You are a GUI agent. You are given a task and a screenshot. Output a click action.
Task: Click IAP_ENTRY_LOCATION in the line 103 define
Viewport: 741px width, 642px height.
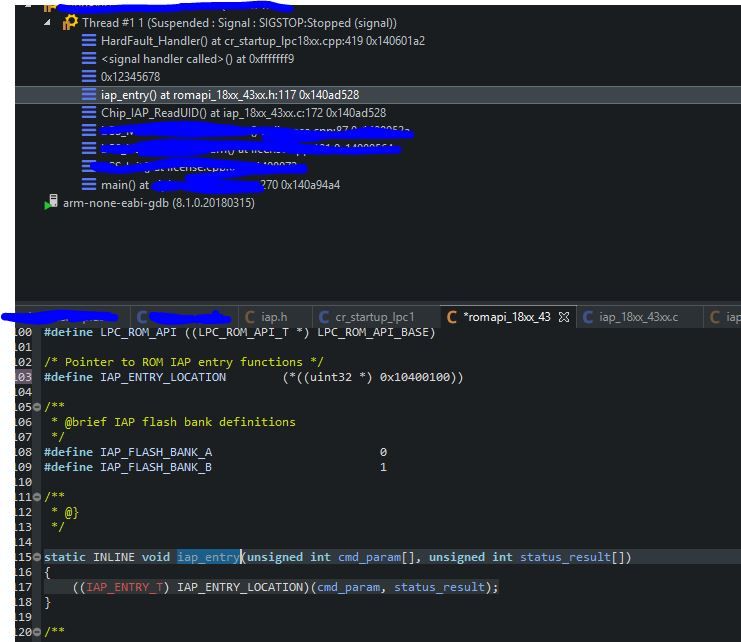coord(163,377)
